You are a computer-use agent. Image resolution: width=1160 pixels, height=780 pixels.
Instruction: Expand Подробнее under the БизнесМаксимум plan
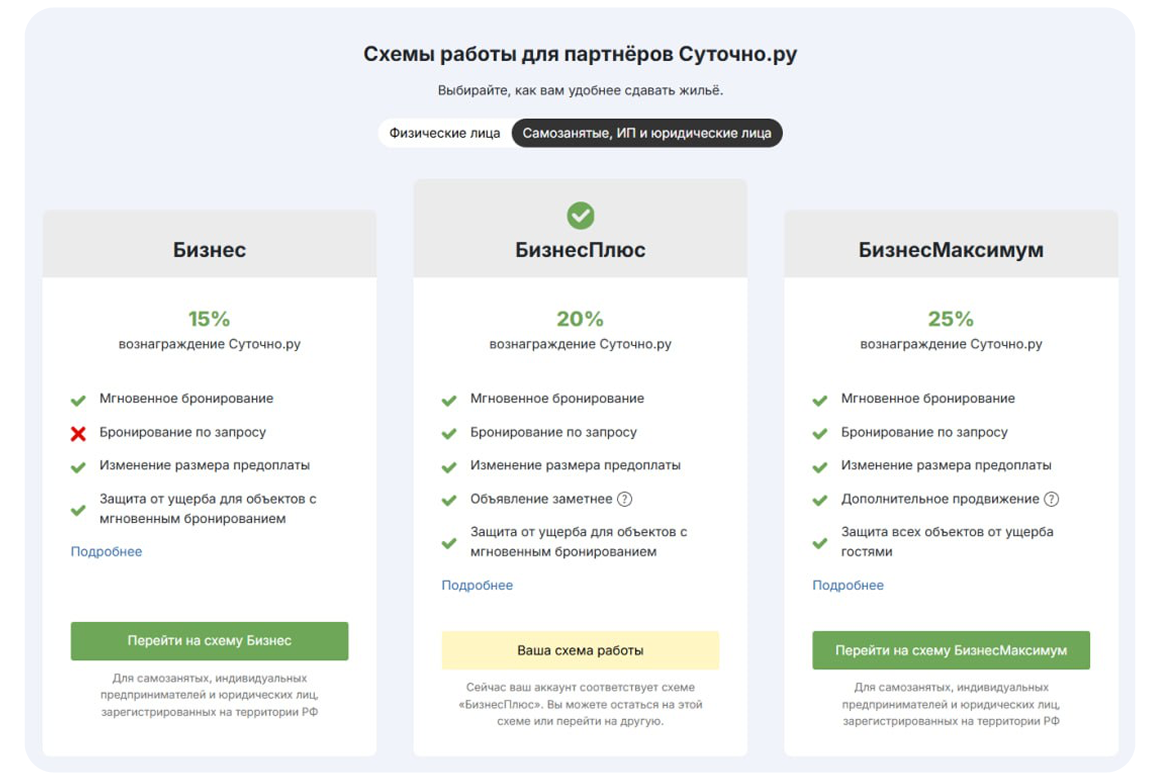click(x=848, y=586)
